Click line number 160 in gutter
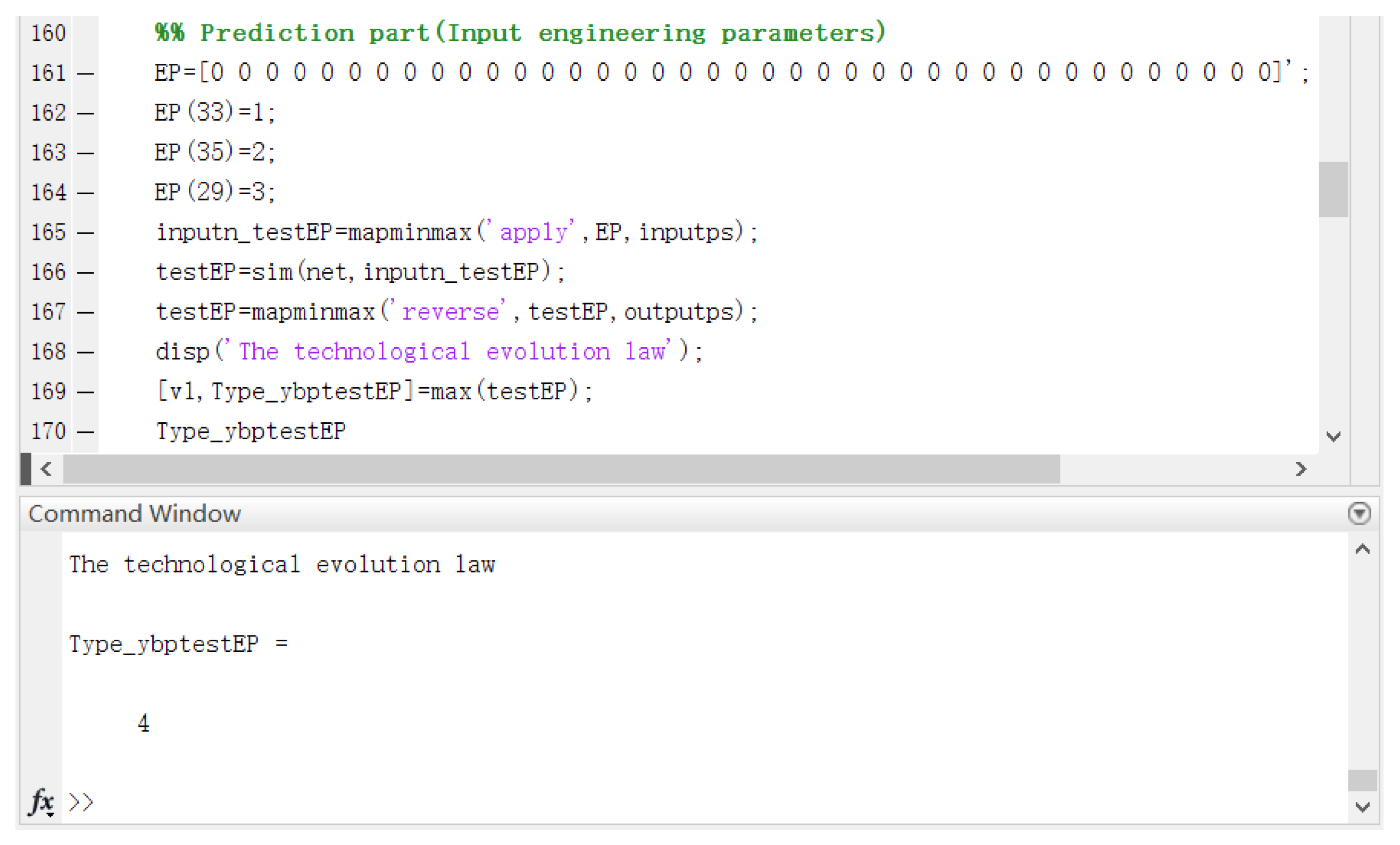The image size is (1400, 845). (48, 33)
